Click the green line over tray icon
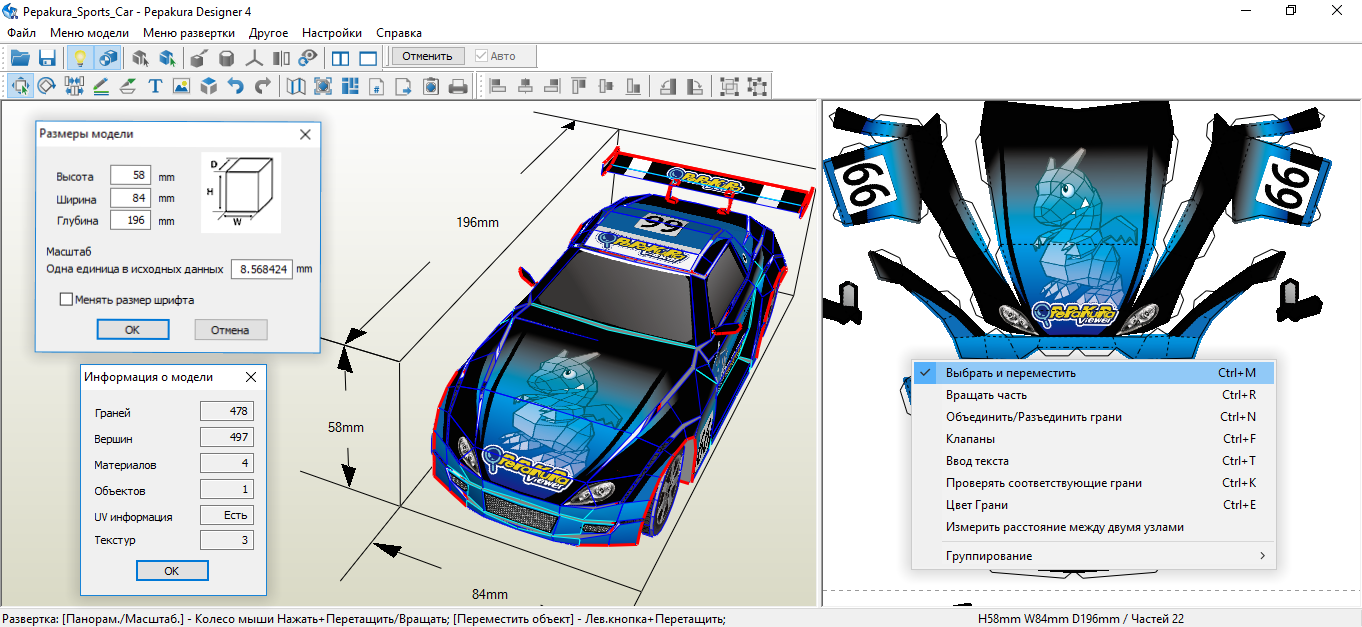 point(128,86)
